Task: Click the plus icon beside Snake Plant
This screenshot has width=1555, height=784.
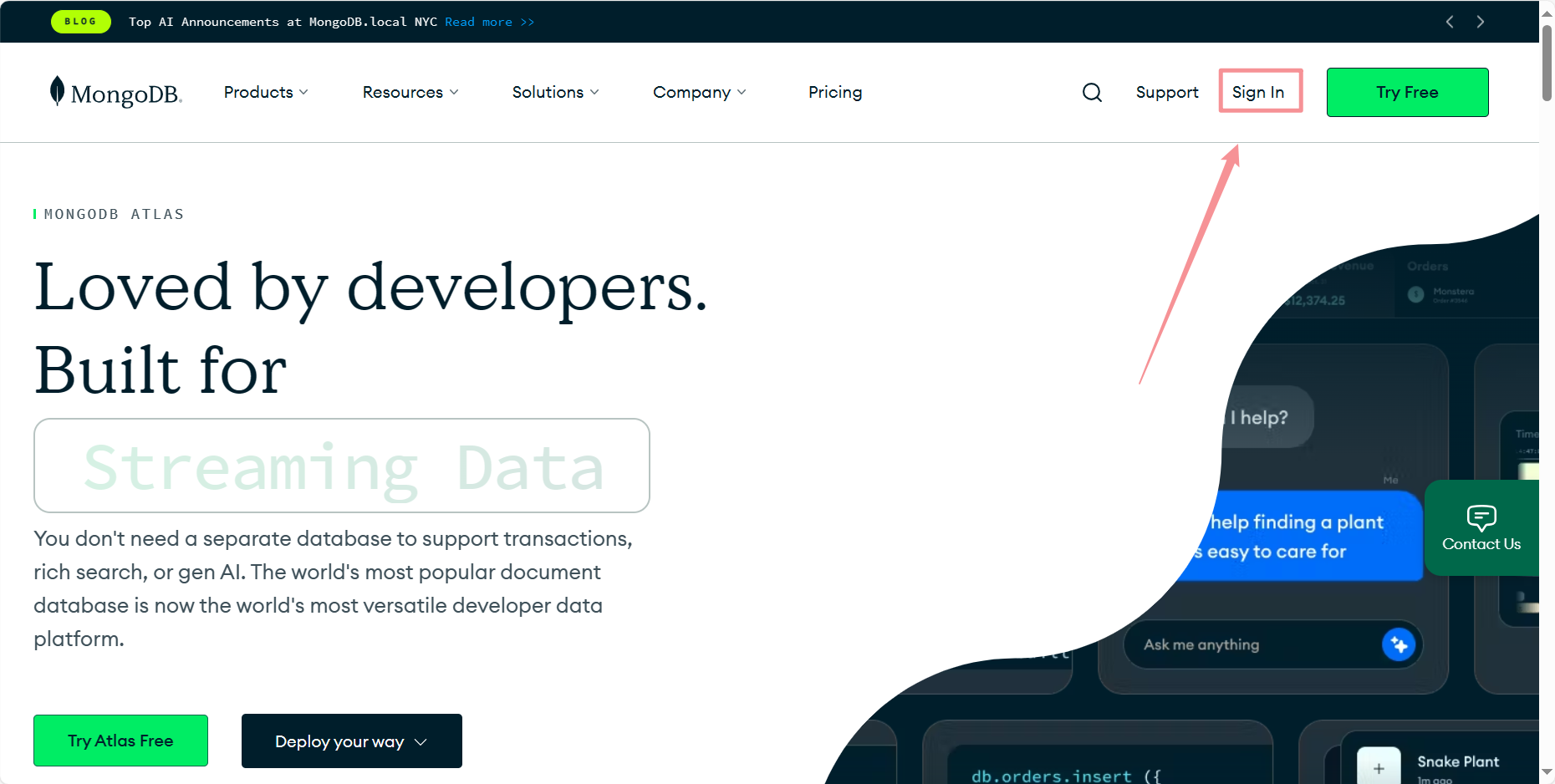Action: point(1379,768)
